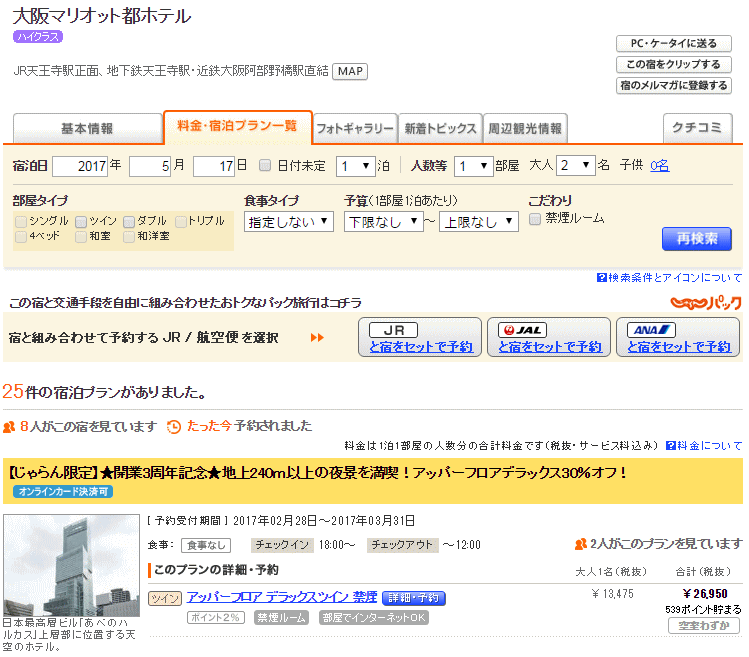Click the ツイン room type tag
Viewport: 749px width, 657px height.
click(165, 598)
